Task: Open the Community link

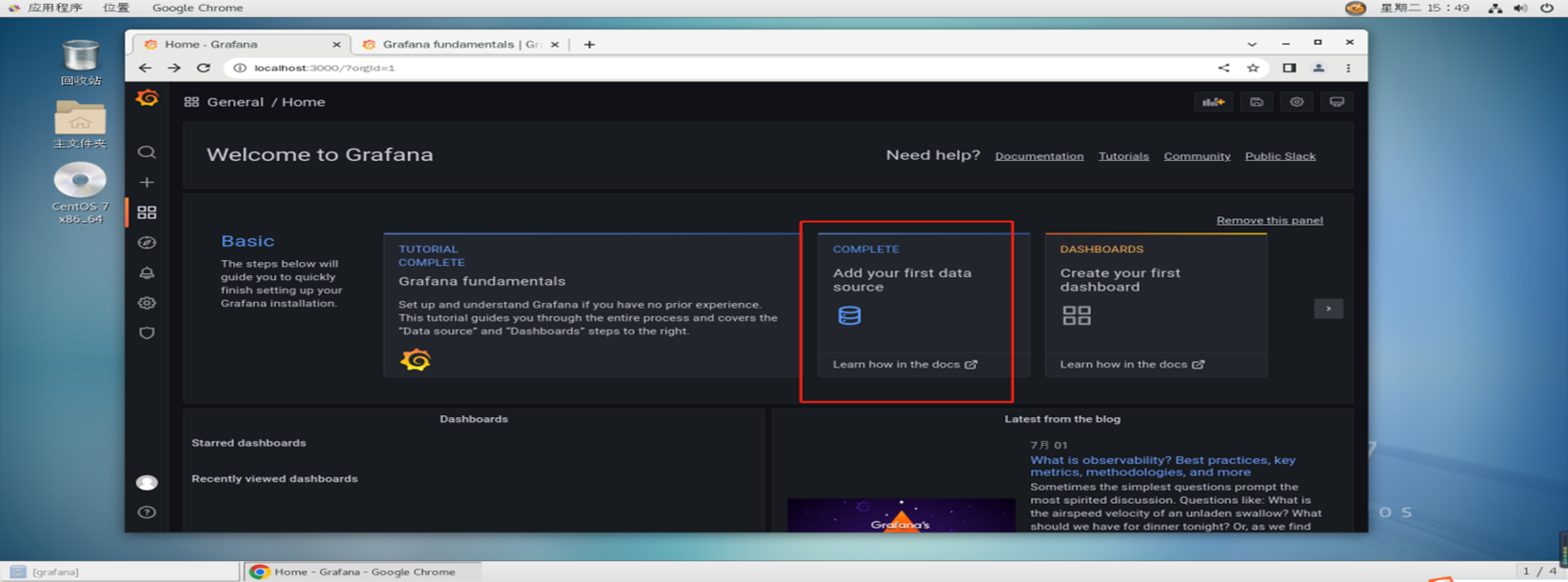Action: click(1197, 156)
